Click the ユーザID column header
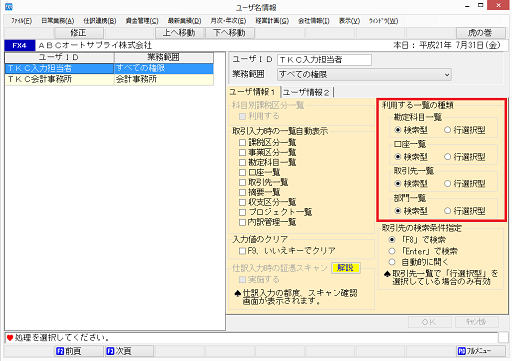 (59, 57)
